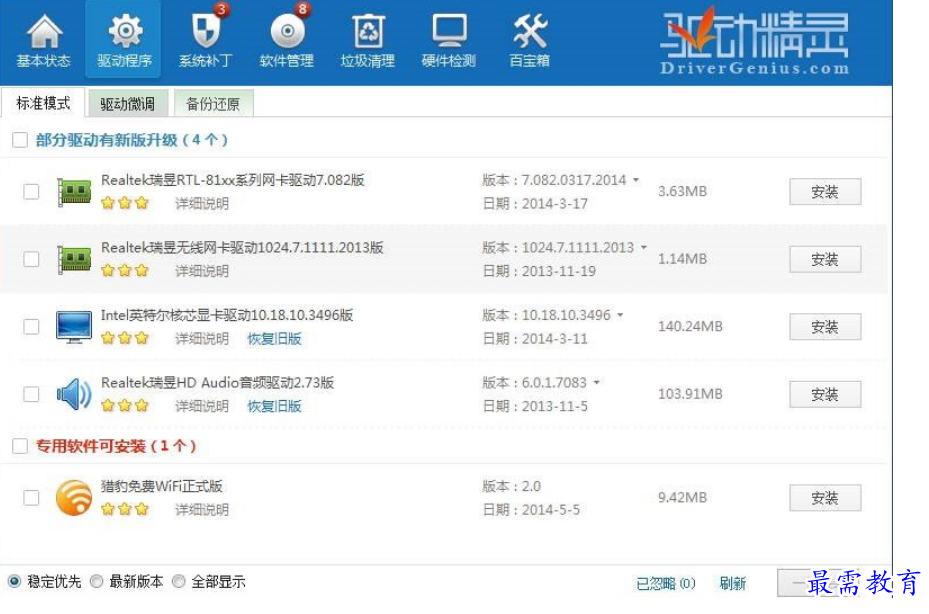Click the 部分驱动有新版升级 (4个) heading

(132, 140)
